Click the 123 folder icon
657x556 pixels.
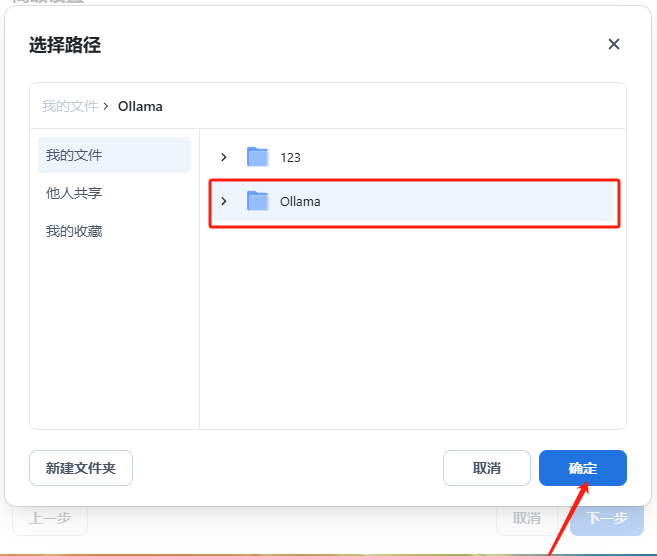coord(258,157)
